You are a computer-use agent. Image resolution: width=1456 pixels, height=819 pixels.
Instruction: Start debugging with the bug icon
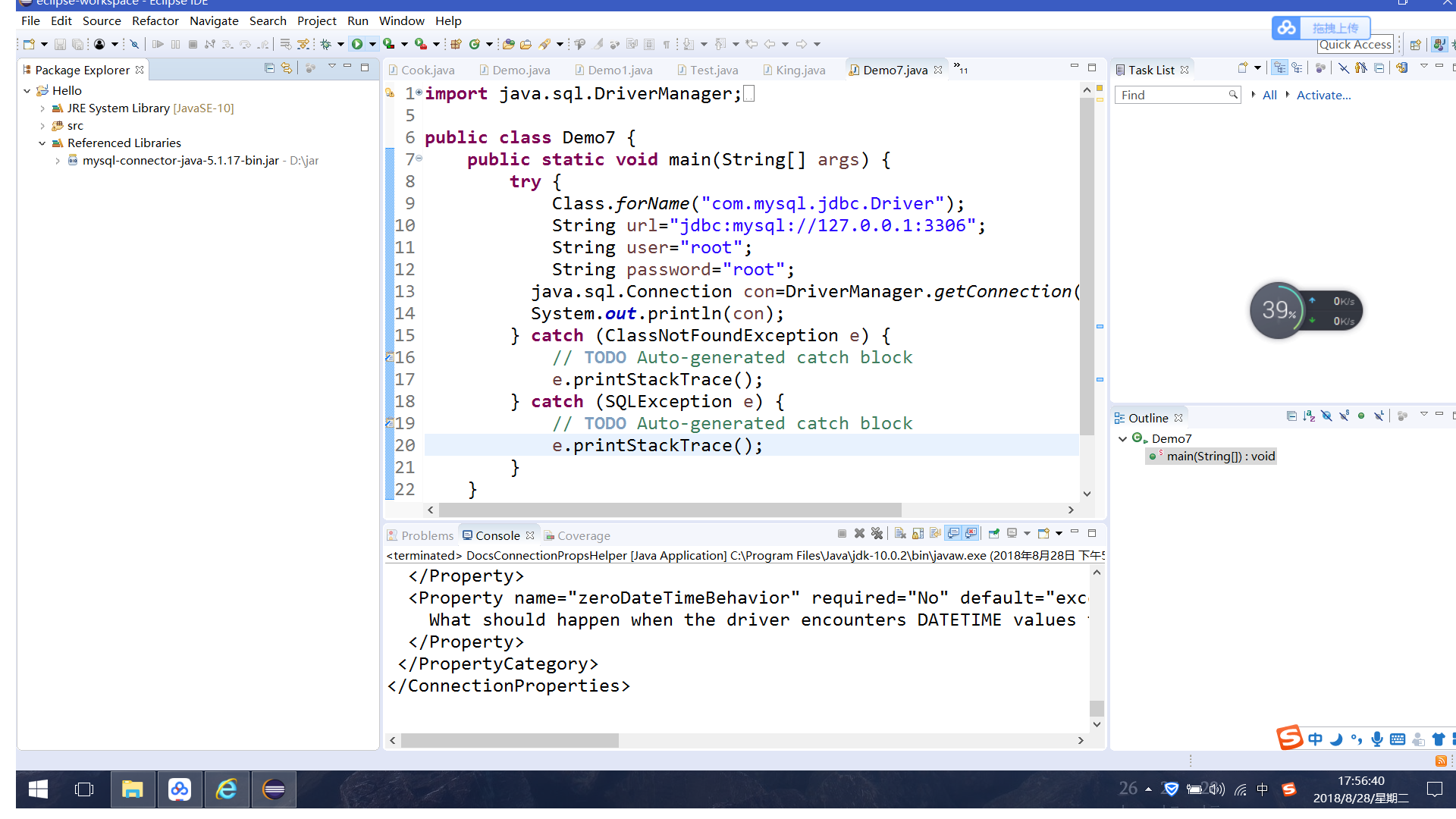(x=325, y=44)
